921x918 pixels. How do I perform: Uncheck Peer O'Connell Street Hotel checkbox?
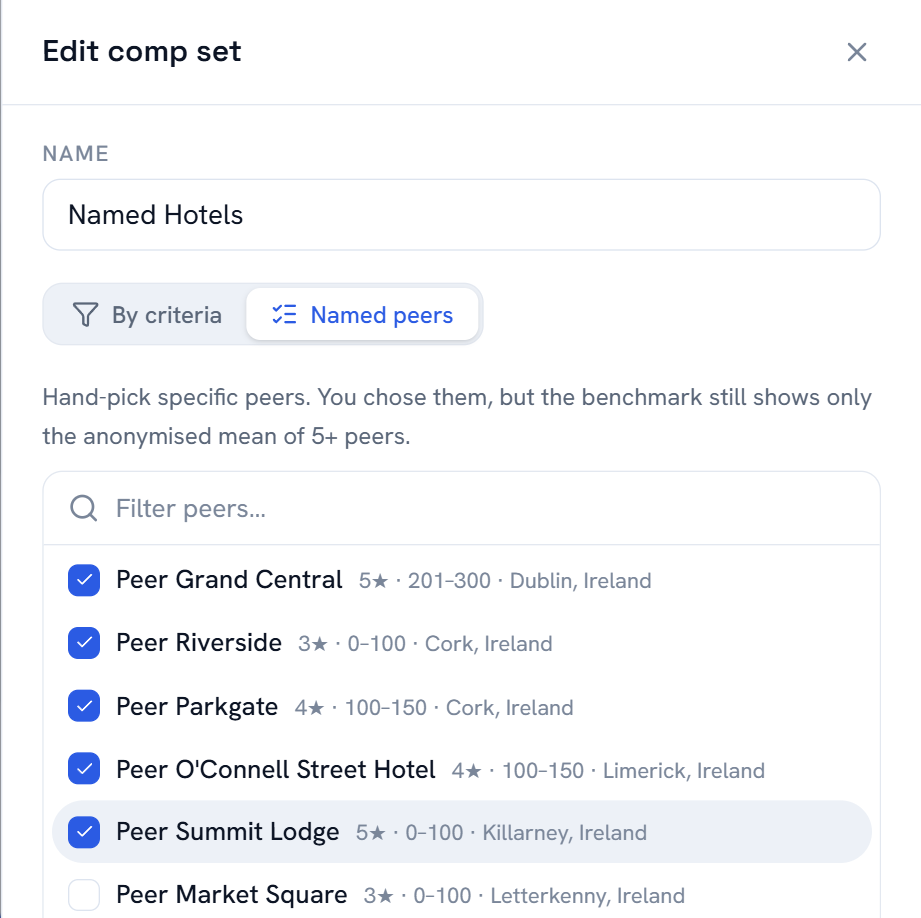84,769
